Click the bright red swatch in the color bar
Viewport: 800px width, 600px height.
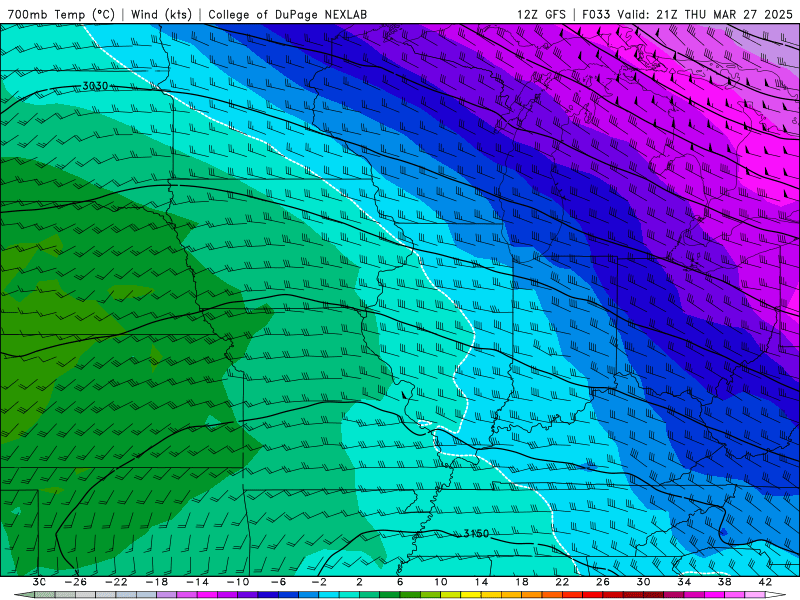point(592,595)
